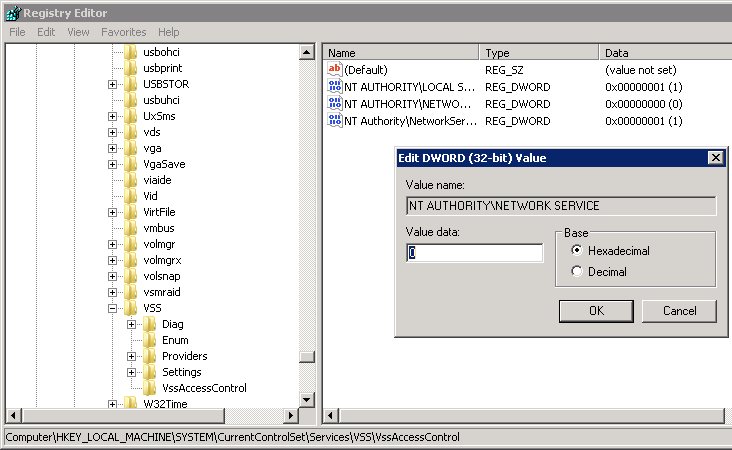Click the NT AUTHORITY\LOCAL S... DWORD icon
The width and height of the screenshot is (732, 450).
[335, 87]
